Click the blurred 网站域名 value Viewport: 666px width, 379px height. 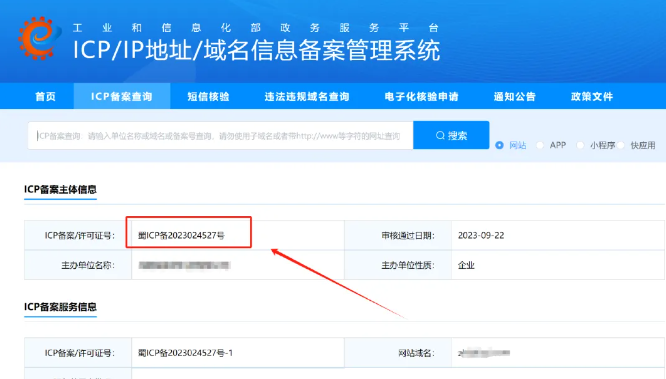[x=484, y=353]
